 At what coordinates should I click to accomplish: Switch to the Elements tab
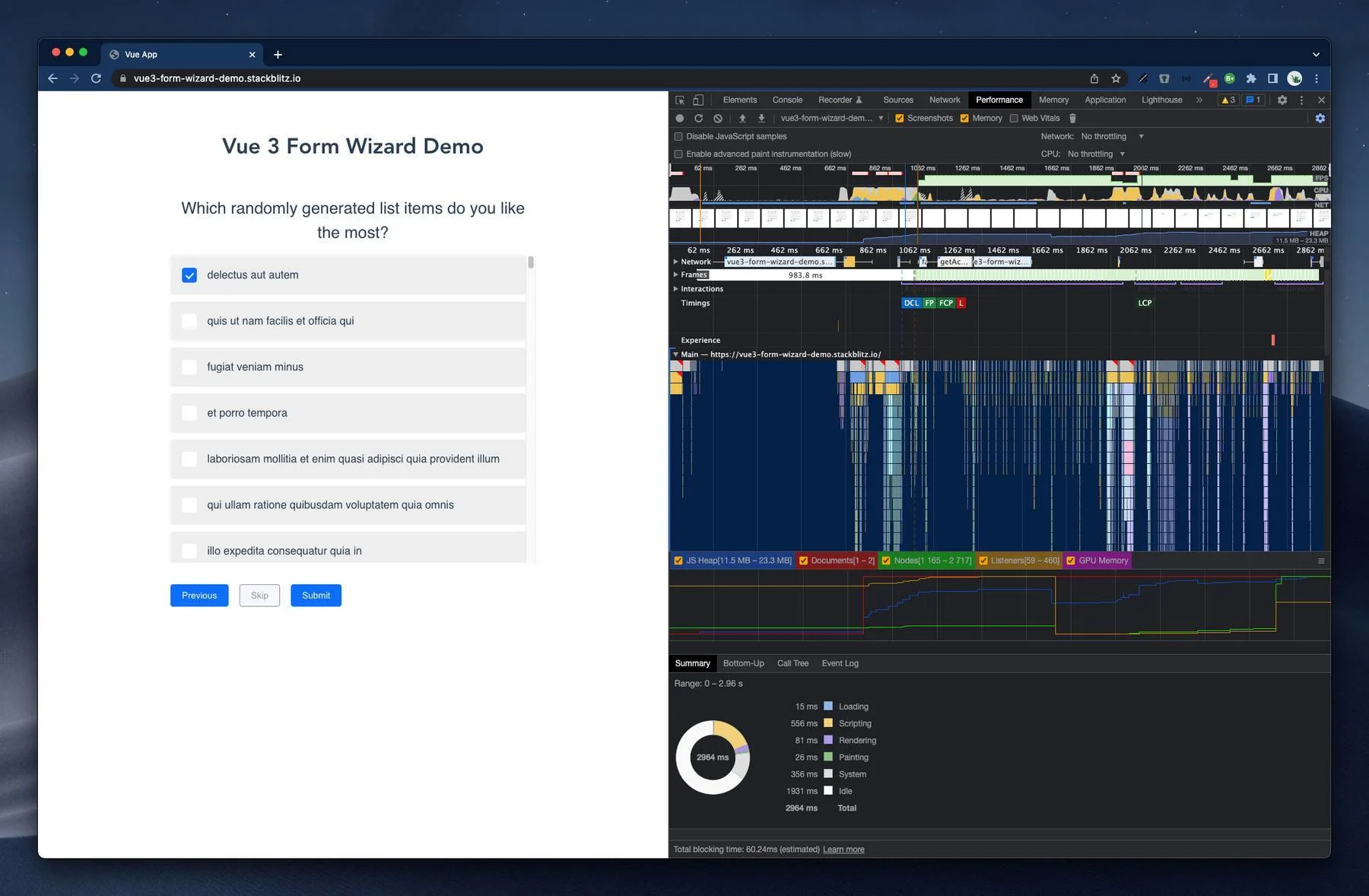pos(740,100)
